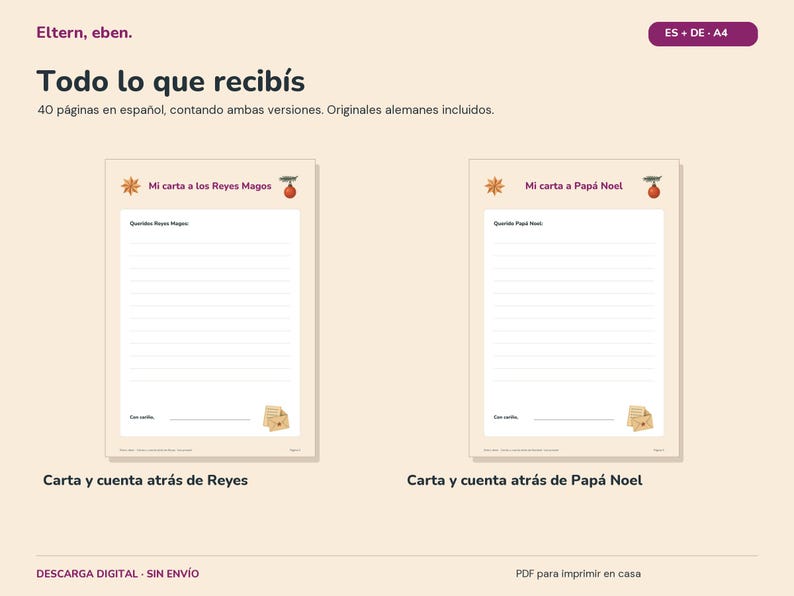Click 'DESCARGA DIGITAL · SIN ENVÍO' footer text

click(x=117, y=574)
